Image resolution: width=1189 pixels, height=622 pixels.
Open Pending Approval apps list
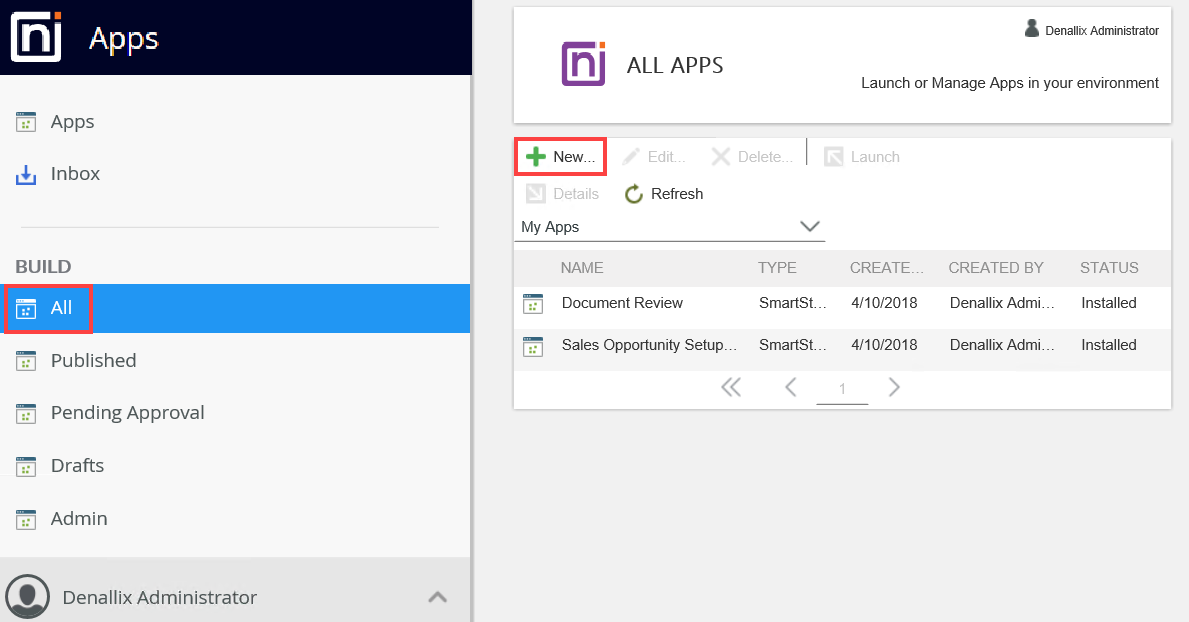(127, 413)
